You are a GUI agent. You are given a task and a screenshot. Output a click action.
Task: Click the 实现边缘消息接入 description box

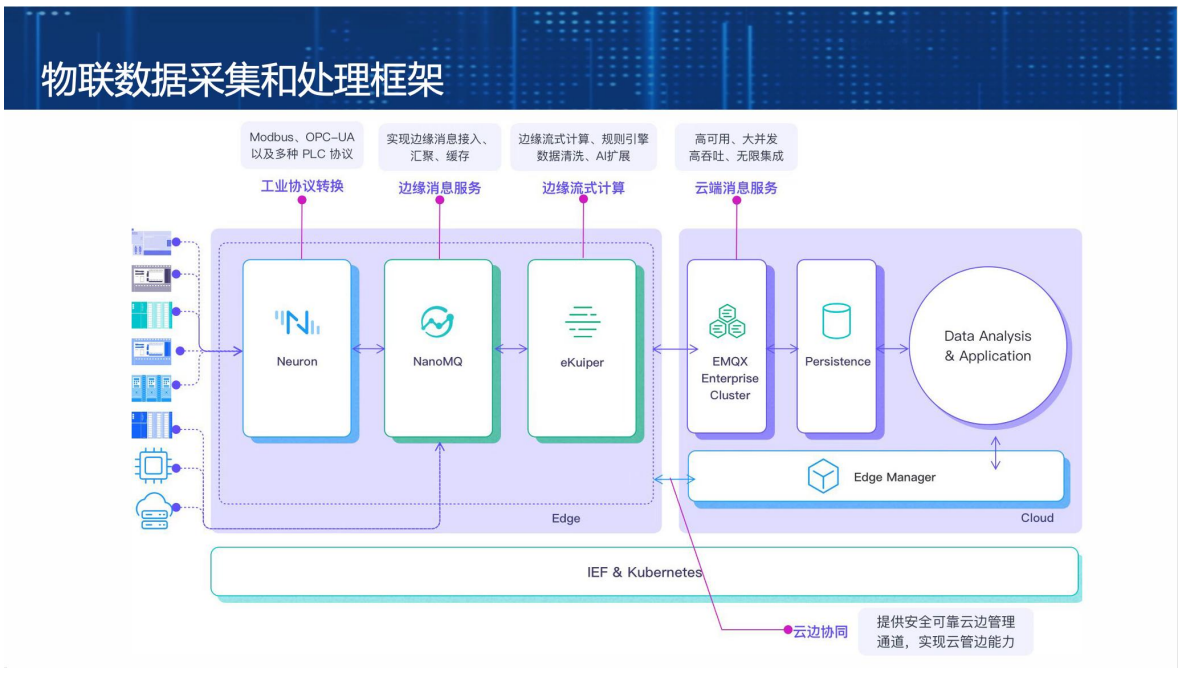click(x=439, y=147)
